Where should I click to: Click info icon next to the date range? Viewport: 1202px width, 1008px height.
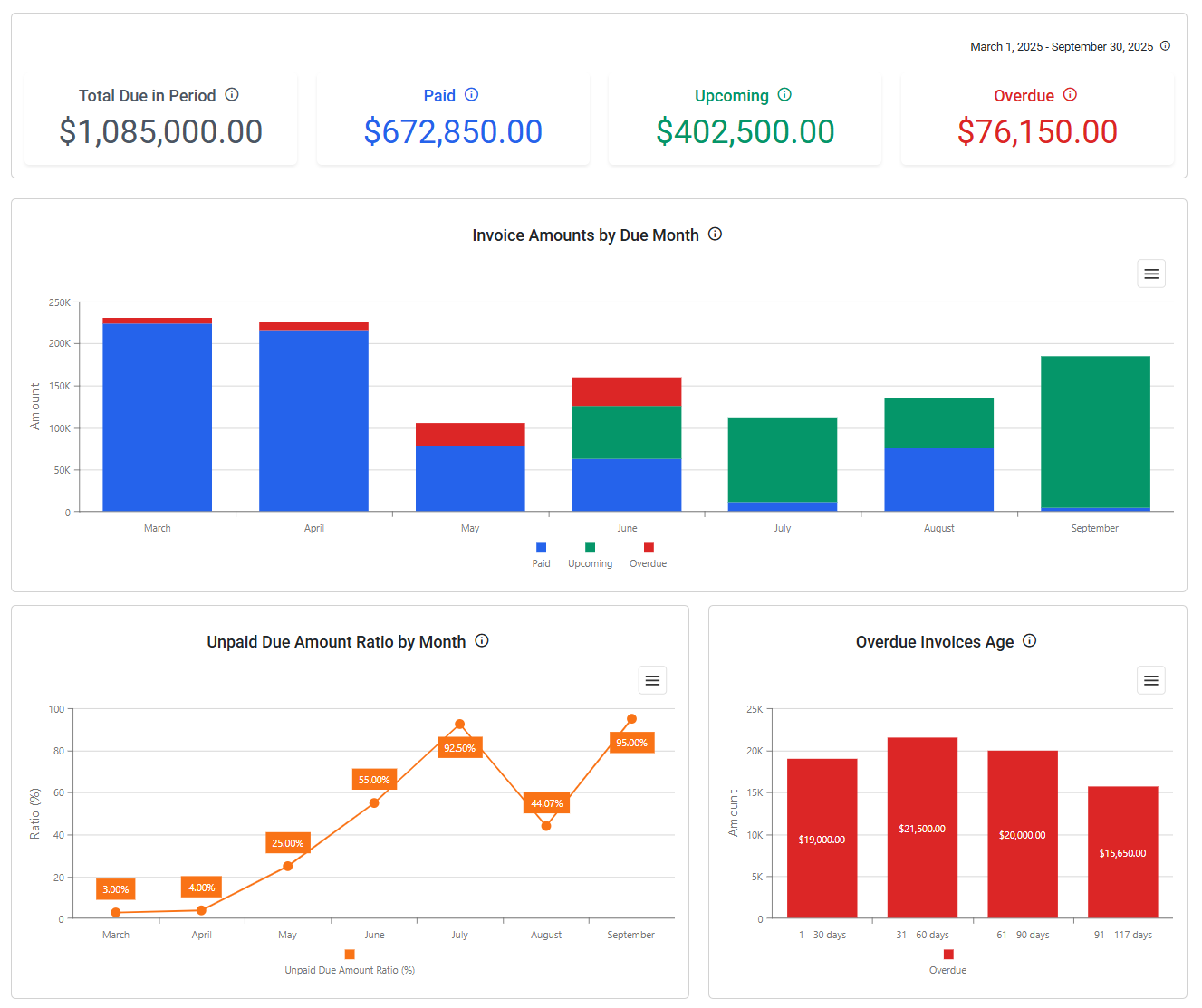(1165, 46)
